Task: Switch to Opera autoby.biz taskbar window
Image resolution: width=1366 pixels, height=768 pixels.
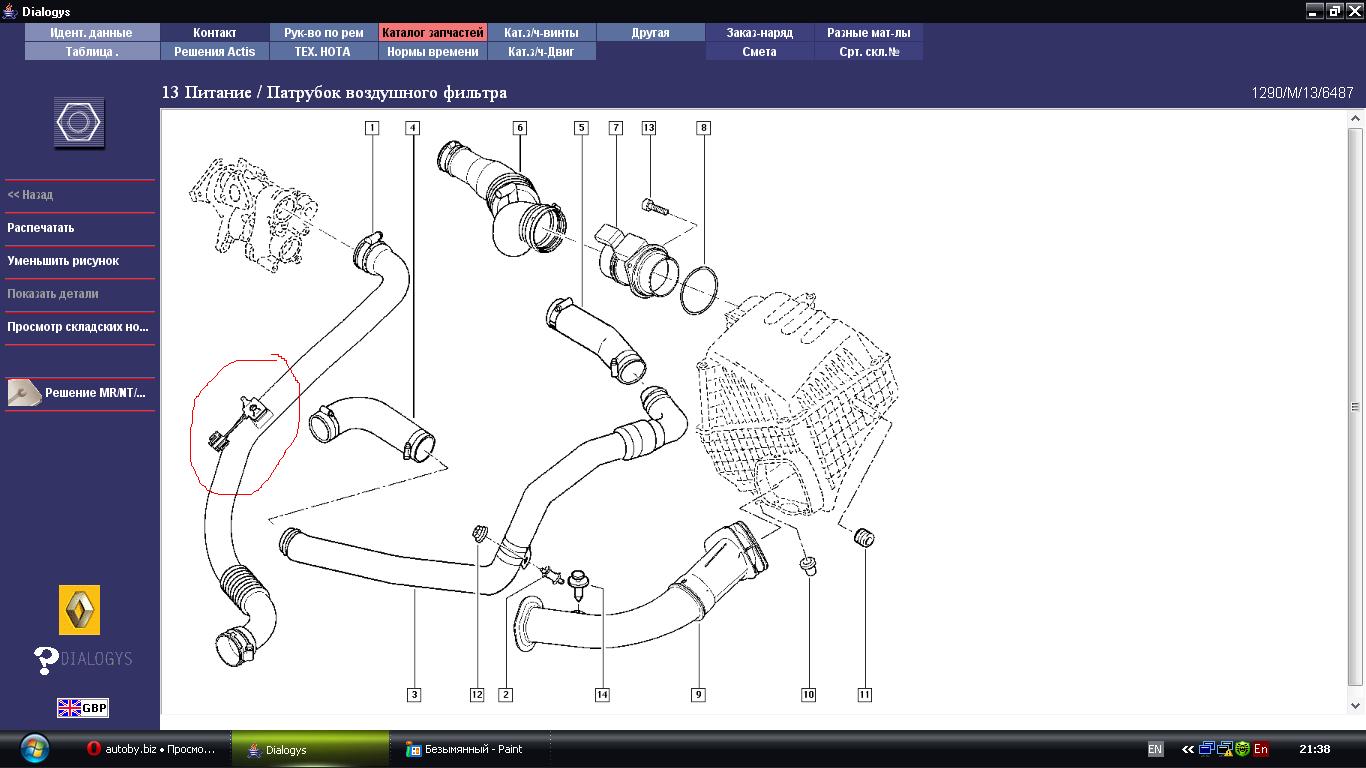Action: coord(152,749)
